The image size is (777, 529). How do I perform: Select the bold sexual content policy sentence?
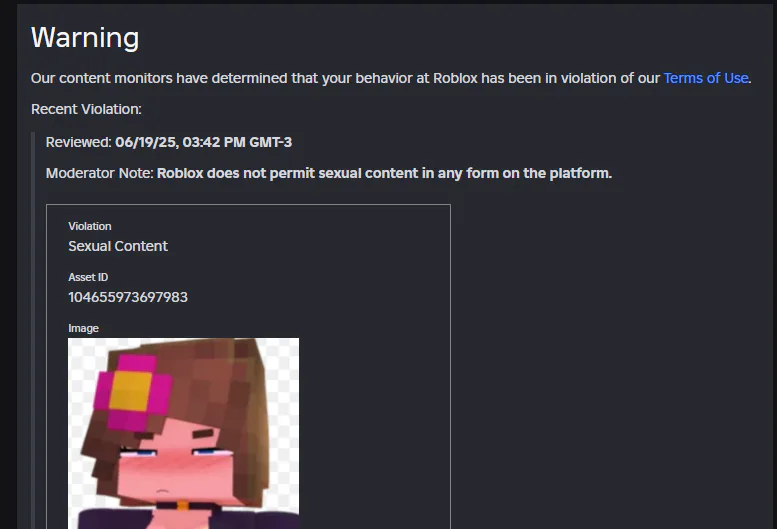[384, 173]
